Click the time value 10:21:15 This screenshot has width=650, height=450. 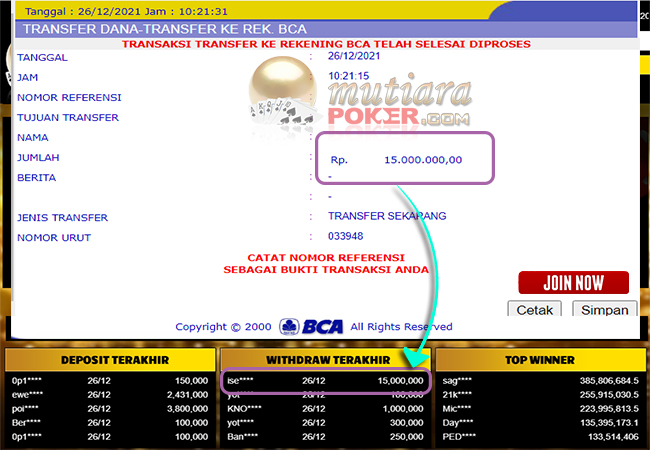point(348,76)
